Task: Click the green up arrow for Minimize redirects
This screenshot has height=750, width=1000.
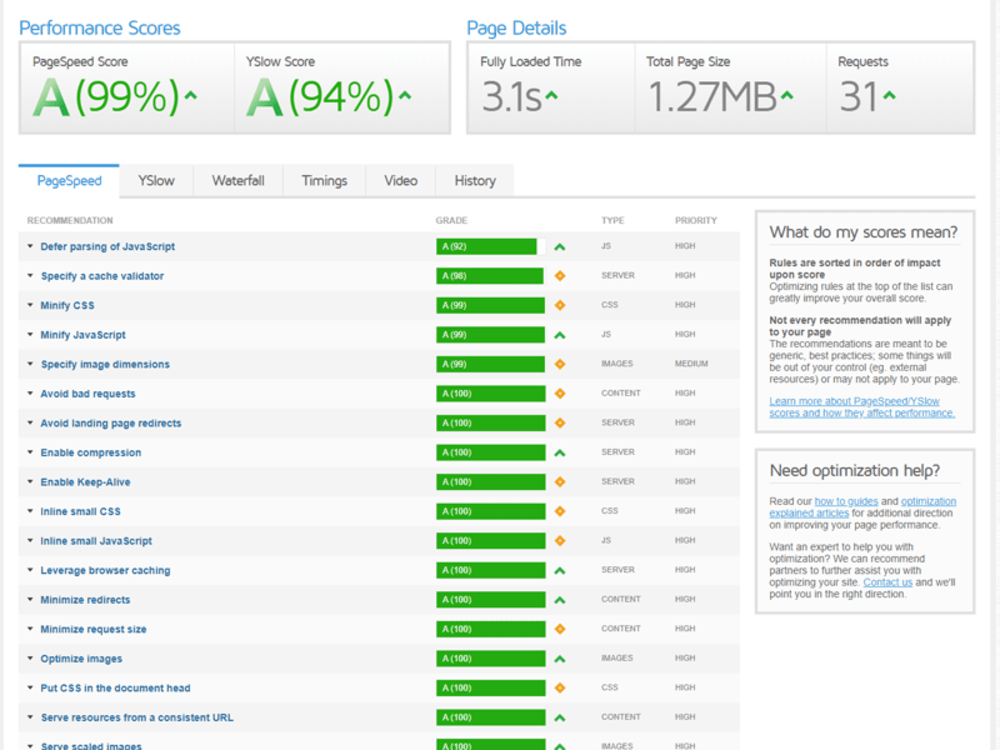Action: point(559,600)
